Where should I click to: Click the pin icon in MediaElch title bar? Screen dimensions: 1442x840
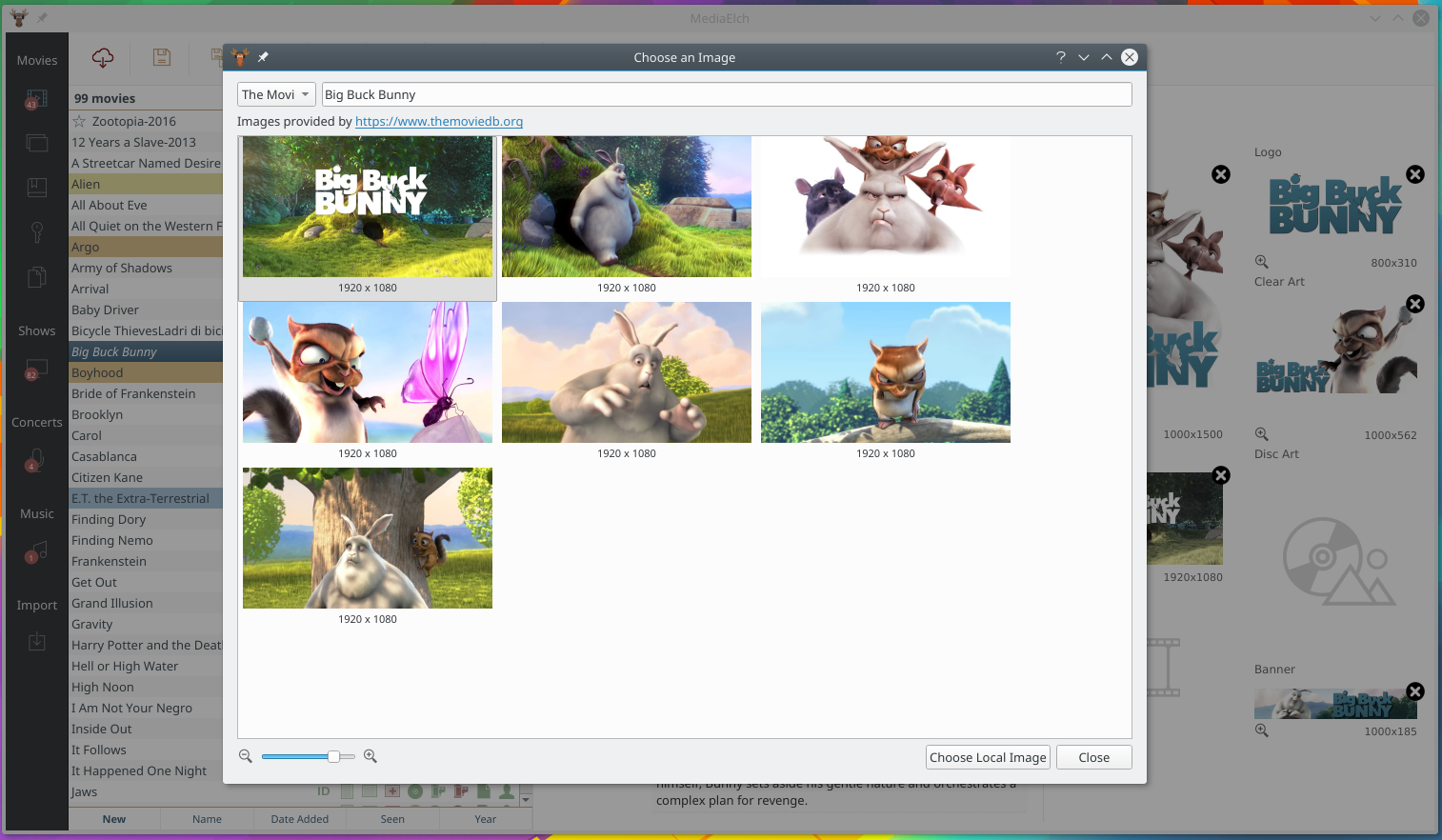(42, 18)
